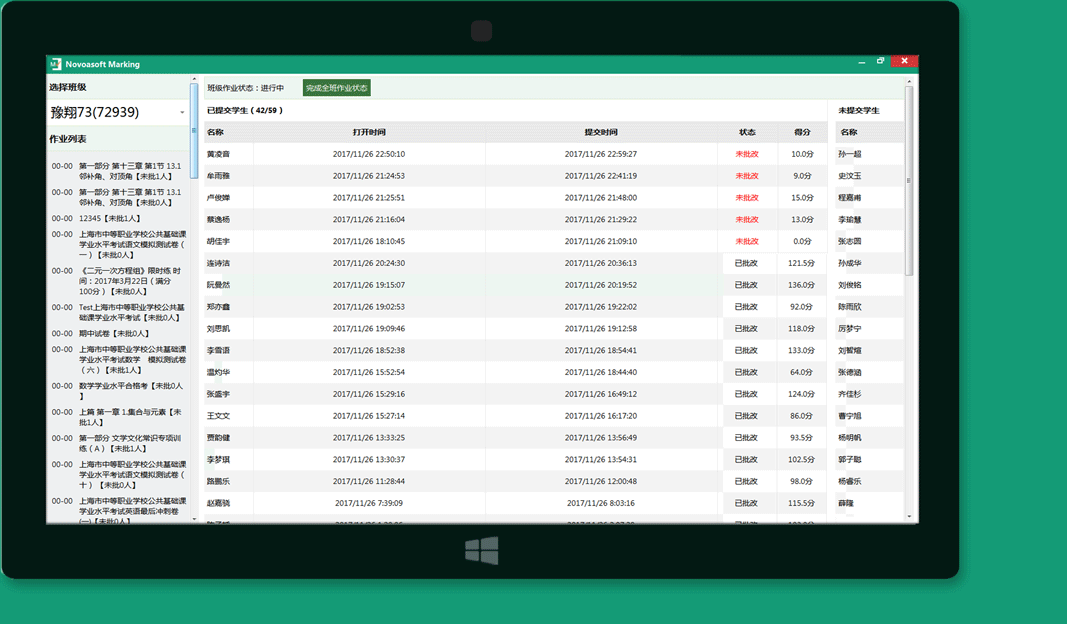Click the 得分 column header
This screenshot has width=1067, height=624.
[802, 132]
